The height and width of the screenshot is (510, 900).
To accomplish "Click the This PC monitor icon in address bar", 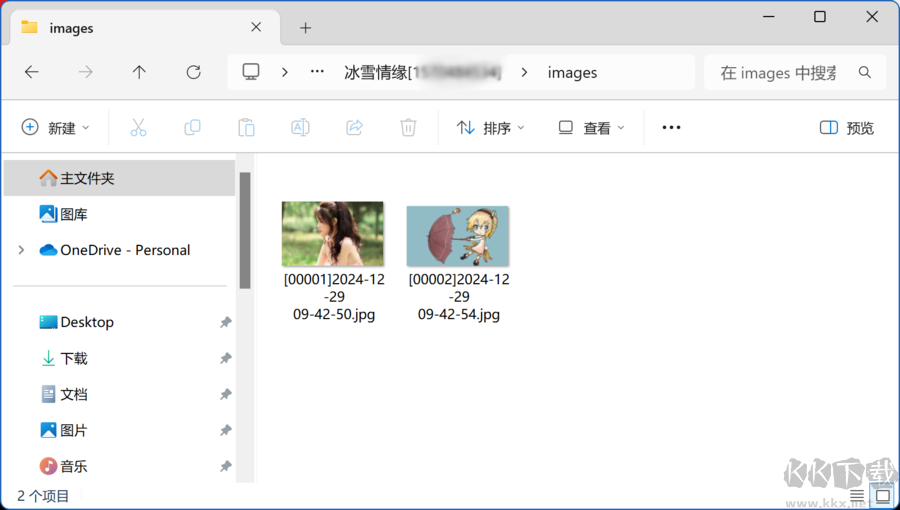I will pos(251,72).
